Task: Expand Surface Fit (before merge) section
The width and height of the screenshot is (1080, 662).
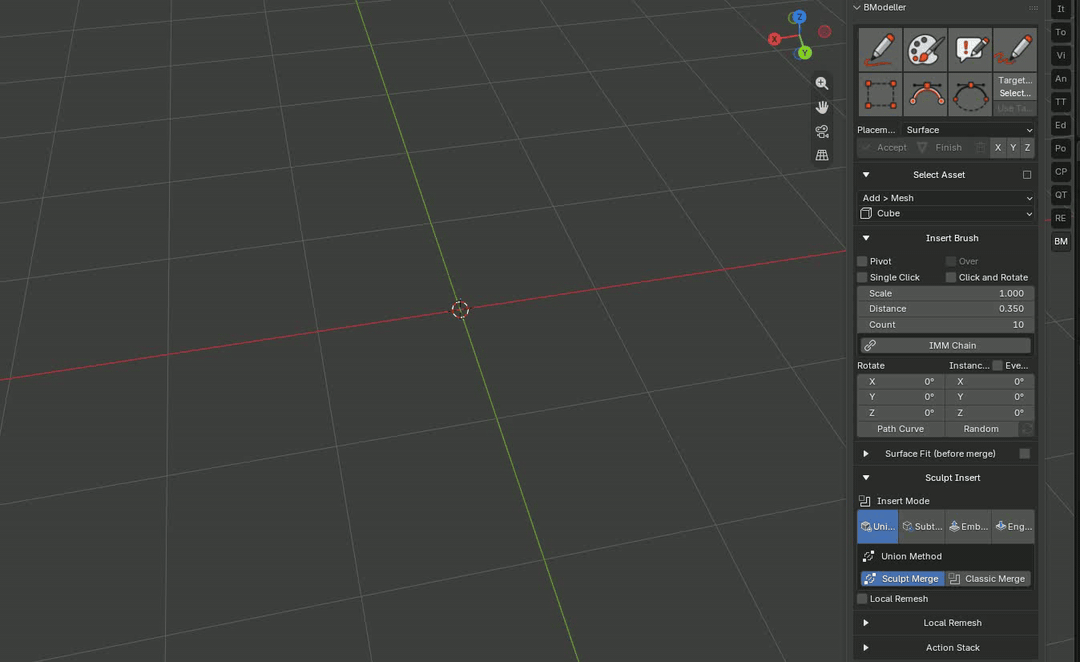Action: [866, 454]
